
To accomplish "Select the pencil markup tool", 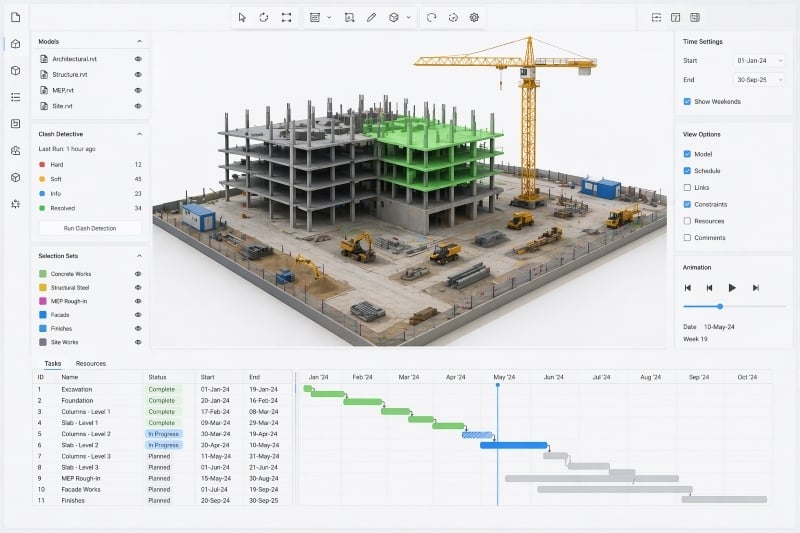I will pos(371,17).
